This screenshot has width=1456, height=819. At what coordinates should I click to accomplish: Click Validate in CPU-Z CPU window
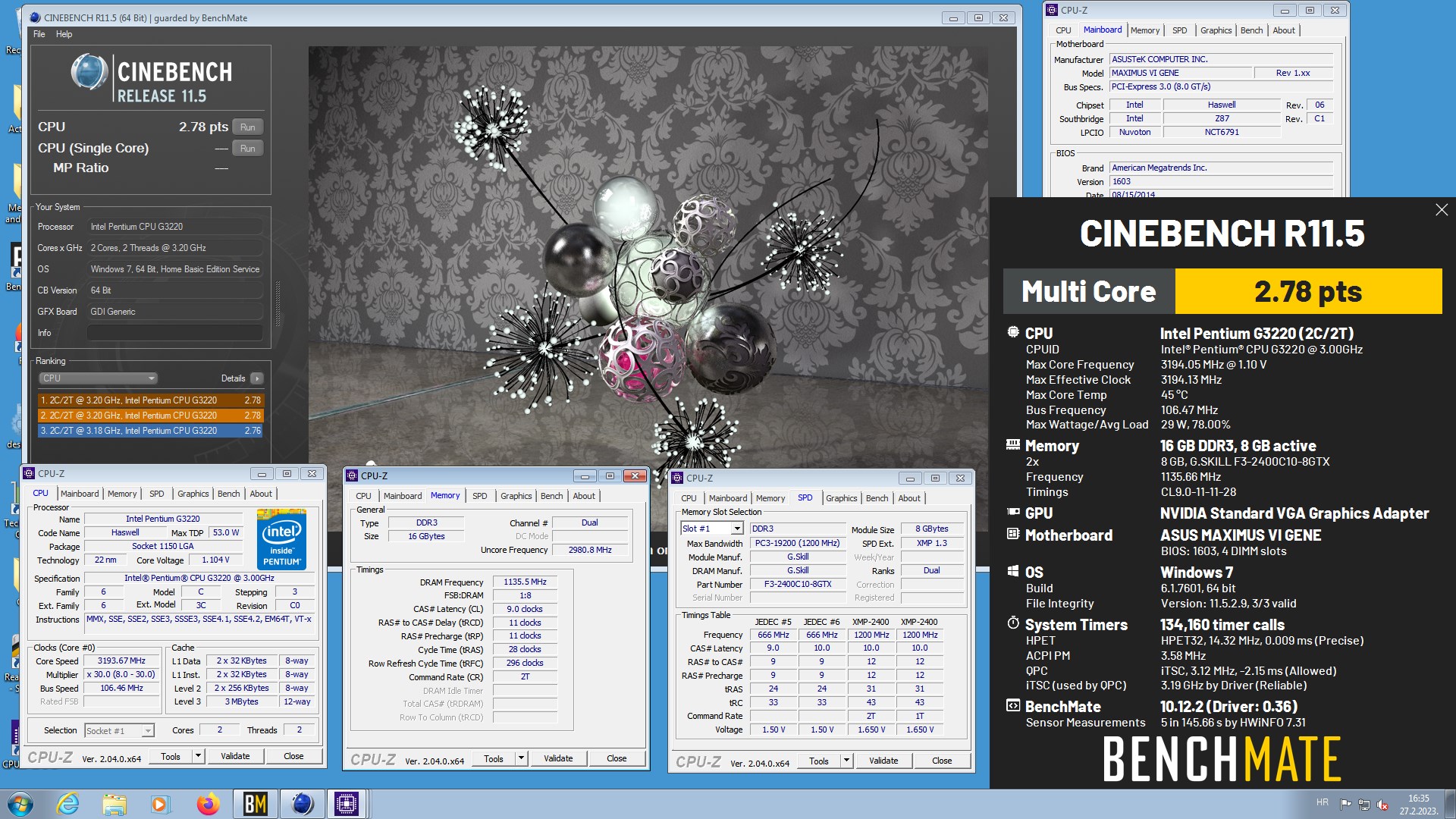click(235, 756)
